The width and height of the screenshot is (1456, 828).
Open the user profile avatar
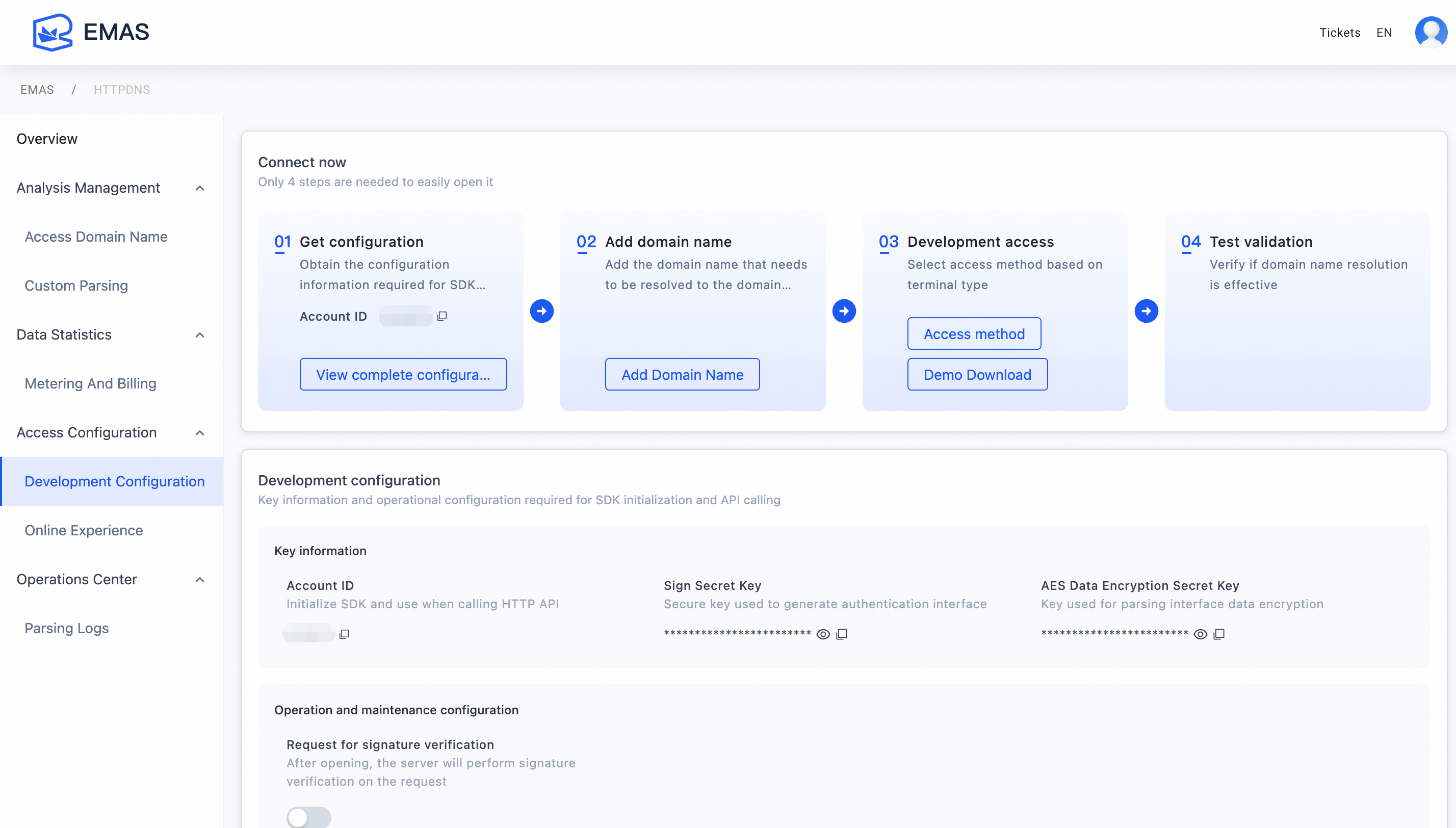coord(1431,33)
